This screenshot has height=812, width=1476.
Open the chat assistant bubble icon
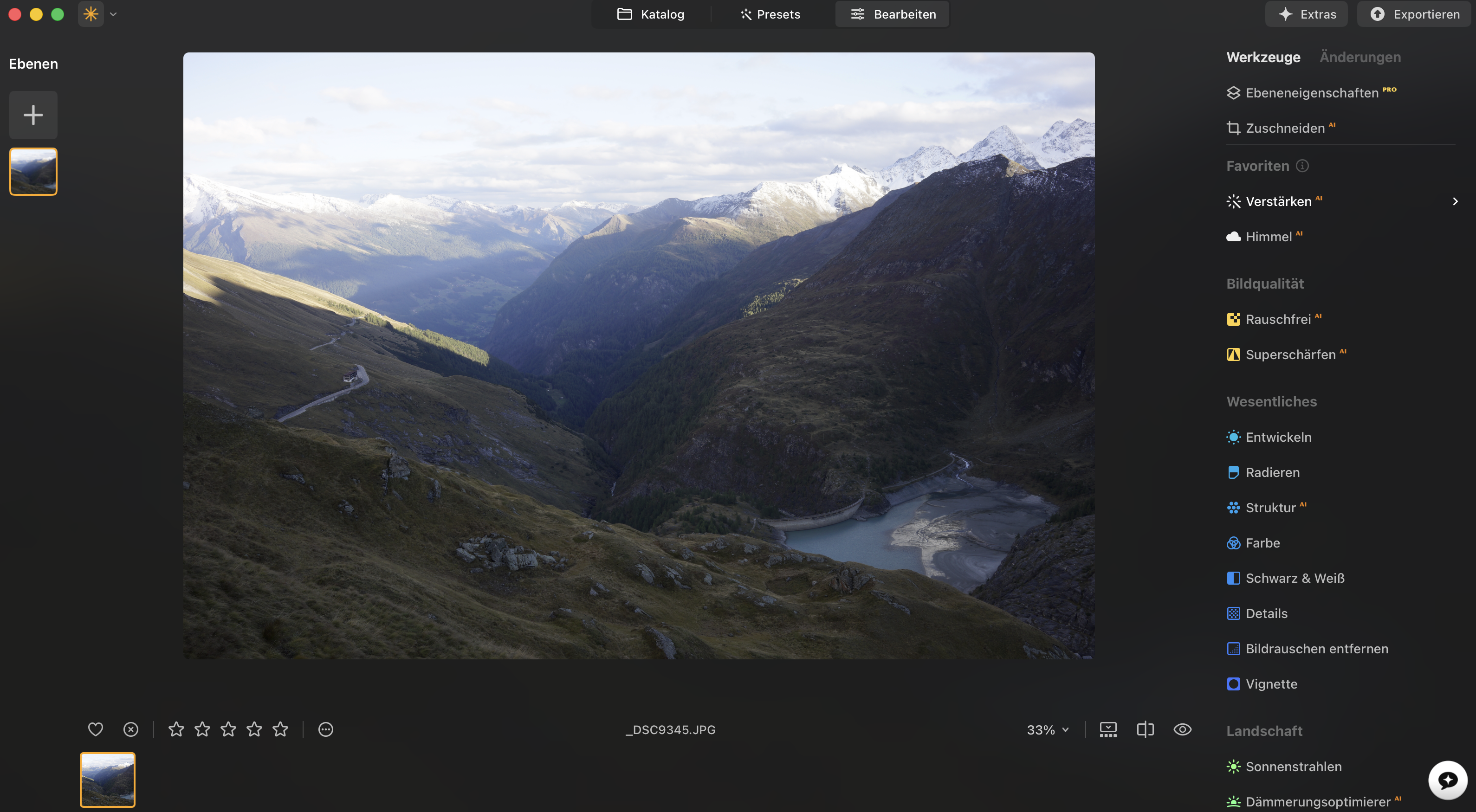pyautogui.click(x=1448, y=780)
